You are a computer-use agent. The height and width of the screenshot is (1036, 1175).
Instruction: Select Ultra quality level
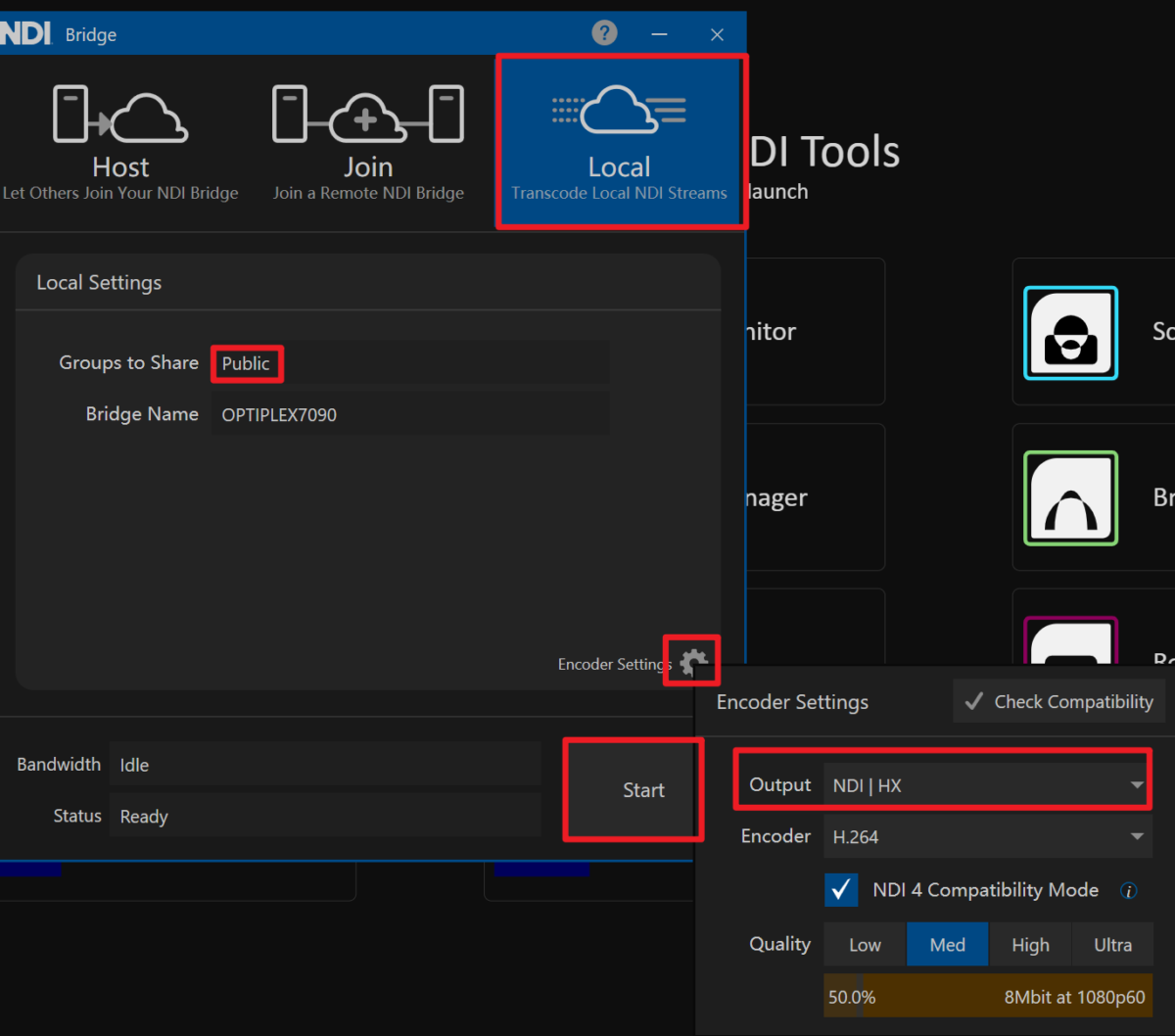[1112, 944]
